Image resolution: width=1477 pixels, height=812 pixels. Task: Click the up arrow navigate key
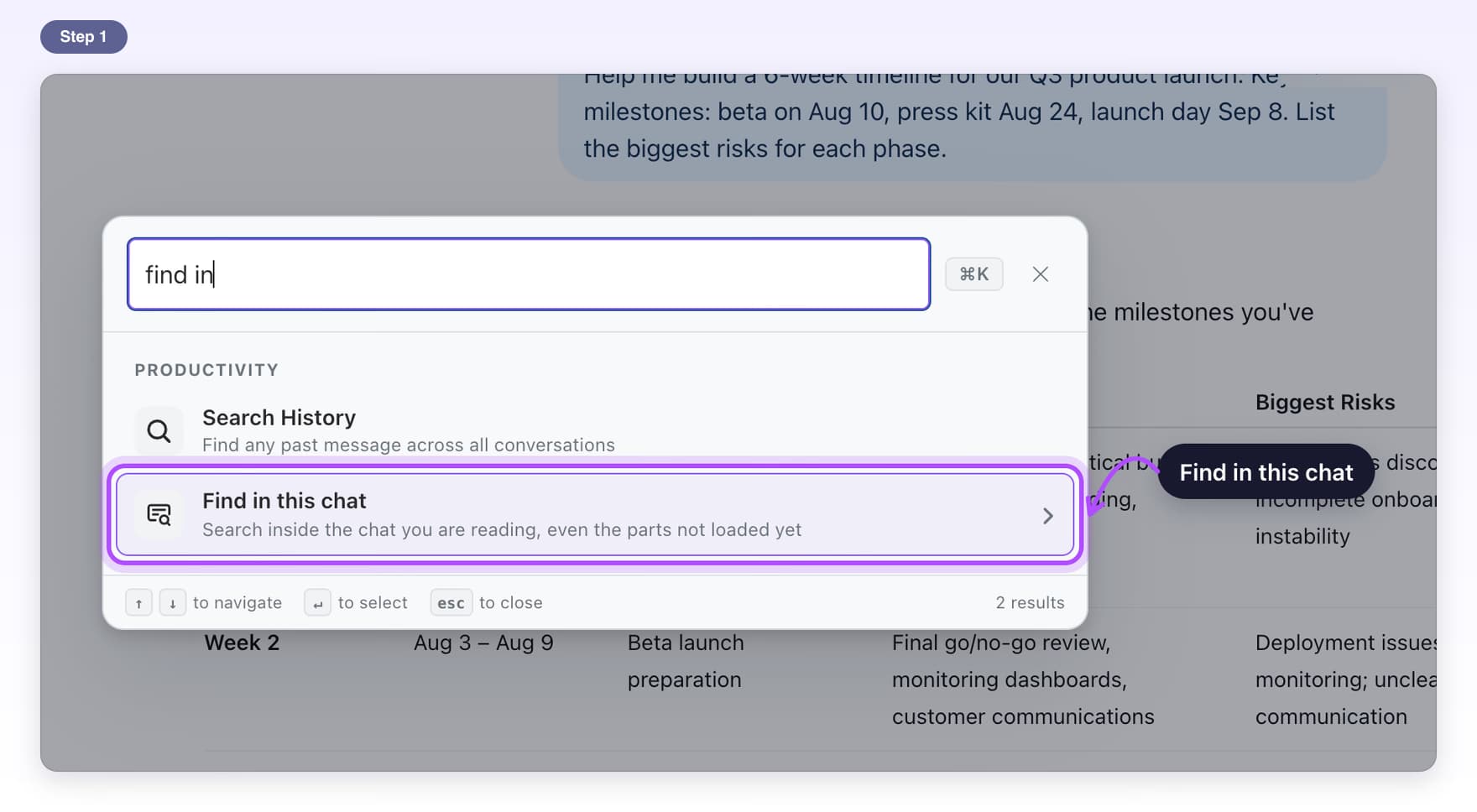pyautogui.click(x=138, y=602)
